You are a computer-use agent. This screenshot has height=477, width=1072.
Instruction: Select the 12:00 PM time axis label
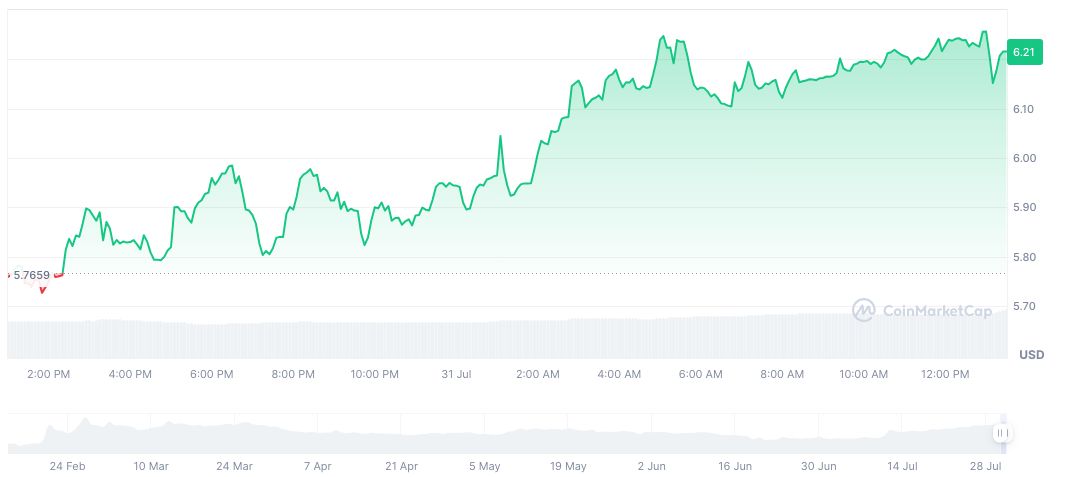[945, 374]
